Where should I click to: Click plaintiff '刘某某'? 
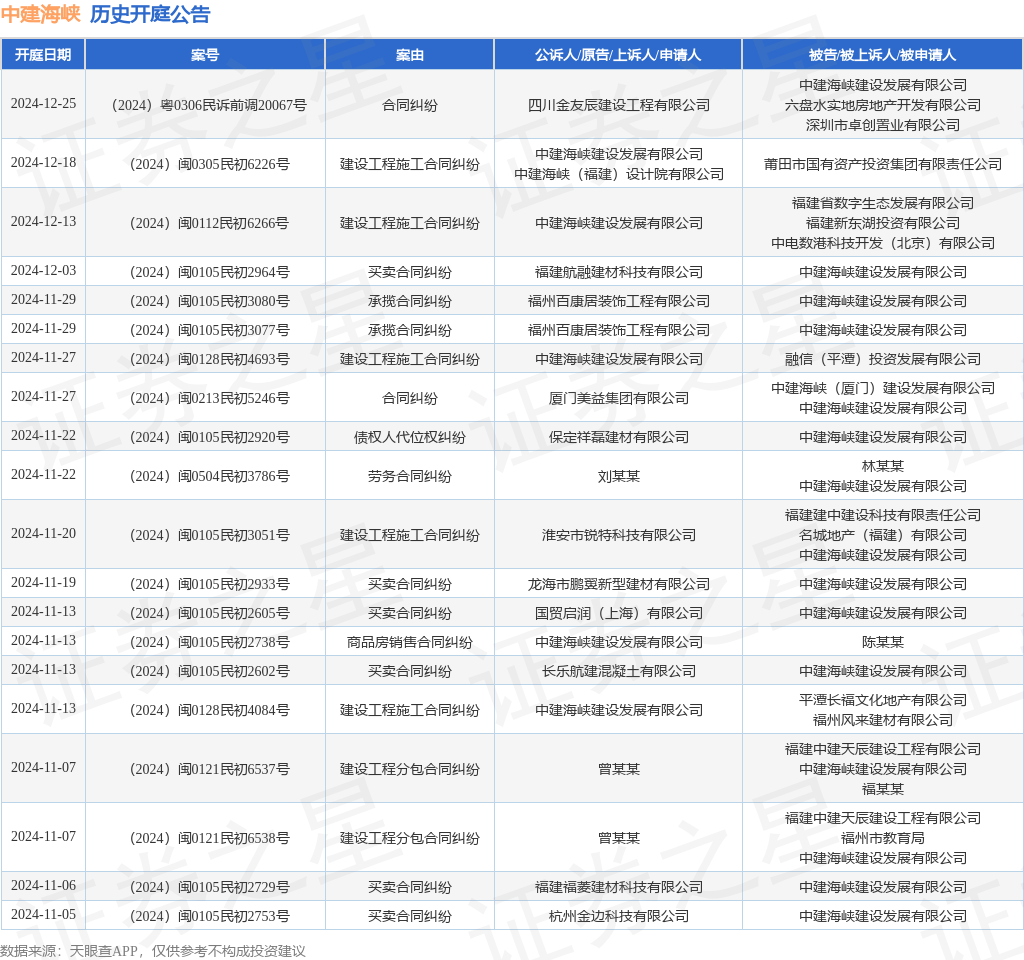(618, 476)
